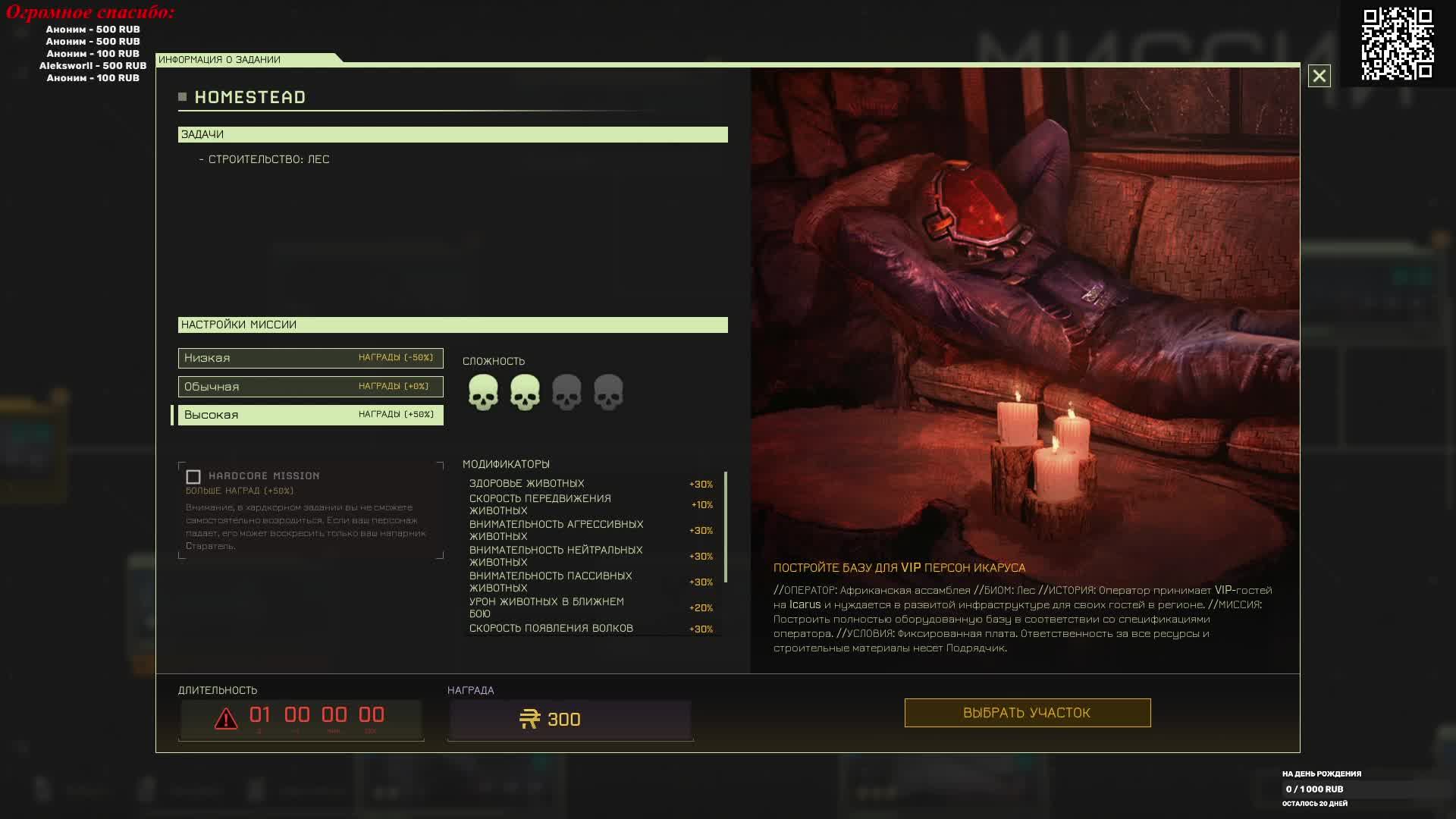Click the Выбрать участок button
1456x819 pixels.
click(x=1027, y=713)
